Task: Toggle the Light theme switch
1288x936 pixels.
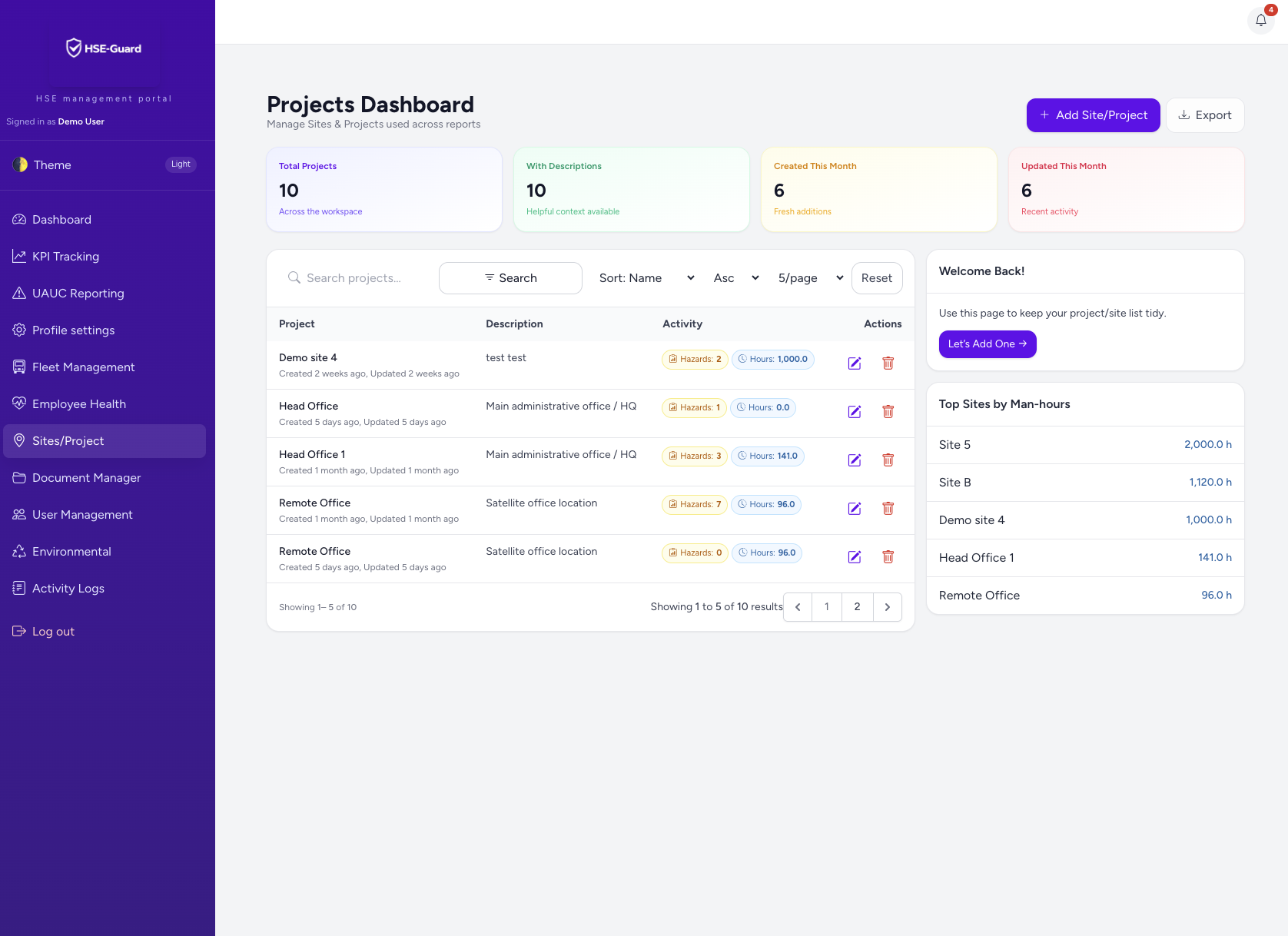Action: (x=181, y=164)
